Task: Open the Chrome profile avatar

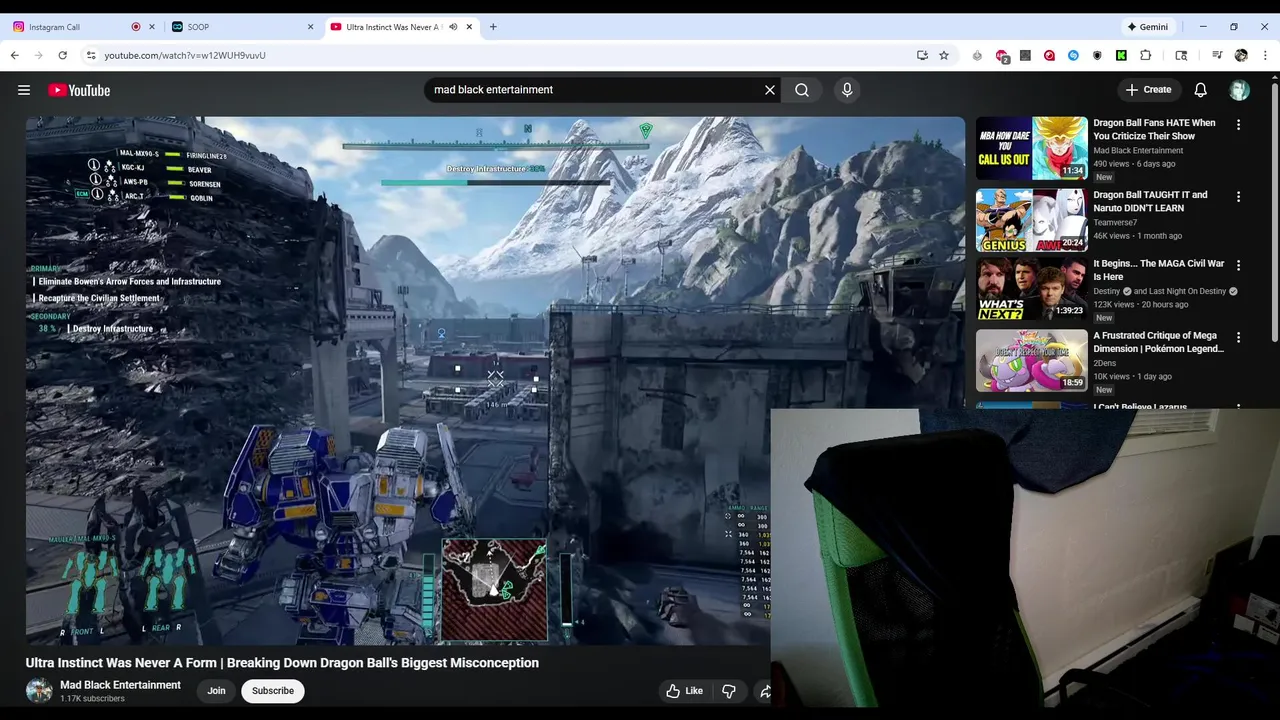Action: 1241,55
